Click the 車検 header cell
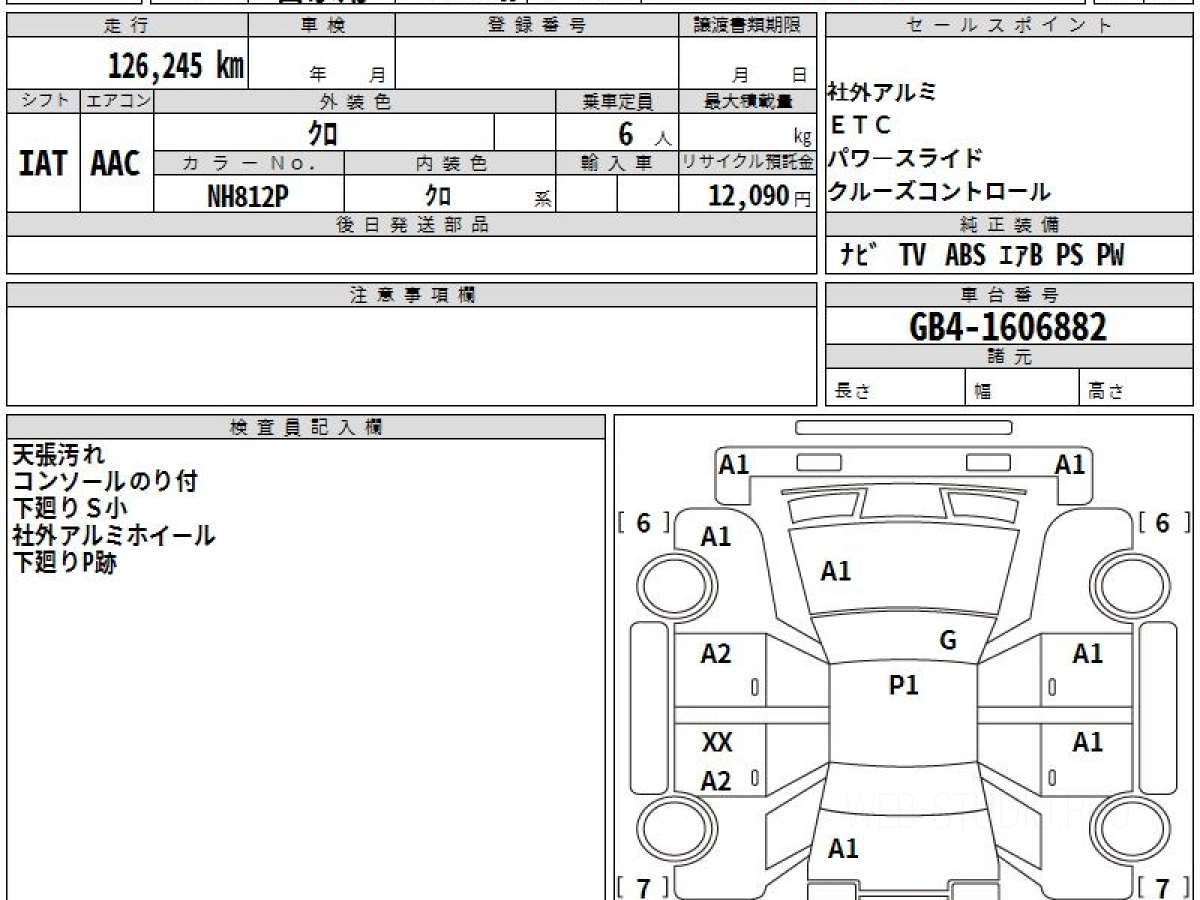 coord(322,26)
